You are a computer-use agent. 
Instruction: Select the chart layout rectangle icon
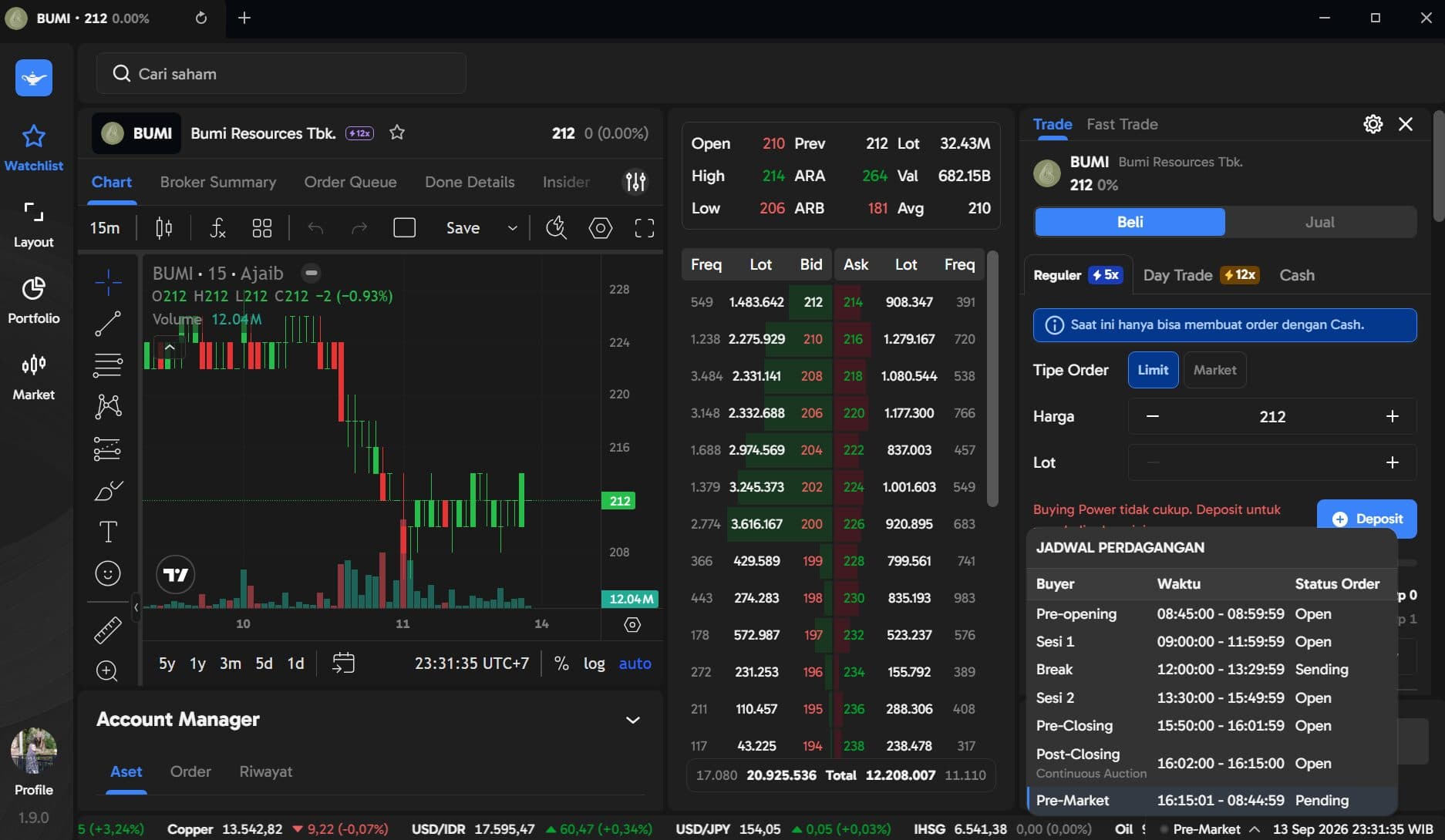(405, 227)
